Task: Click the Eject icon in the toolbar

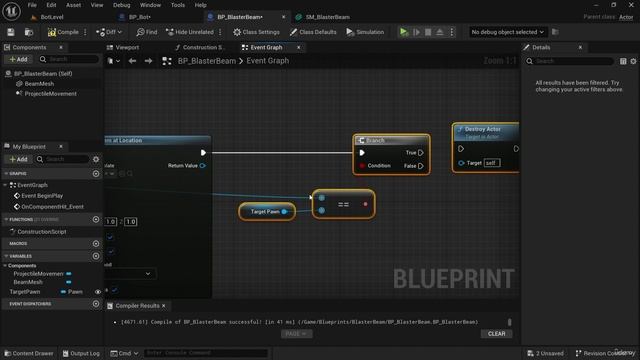Action: tap(440, 32)
